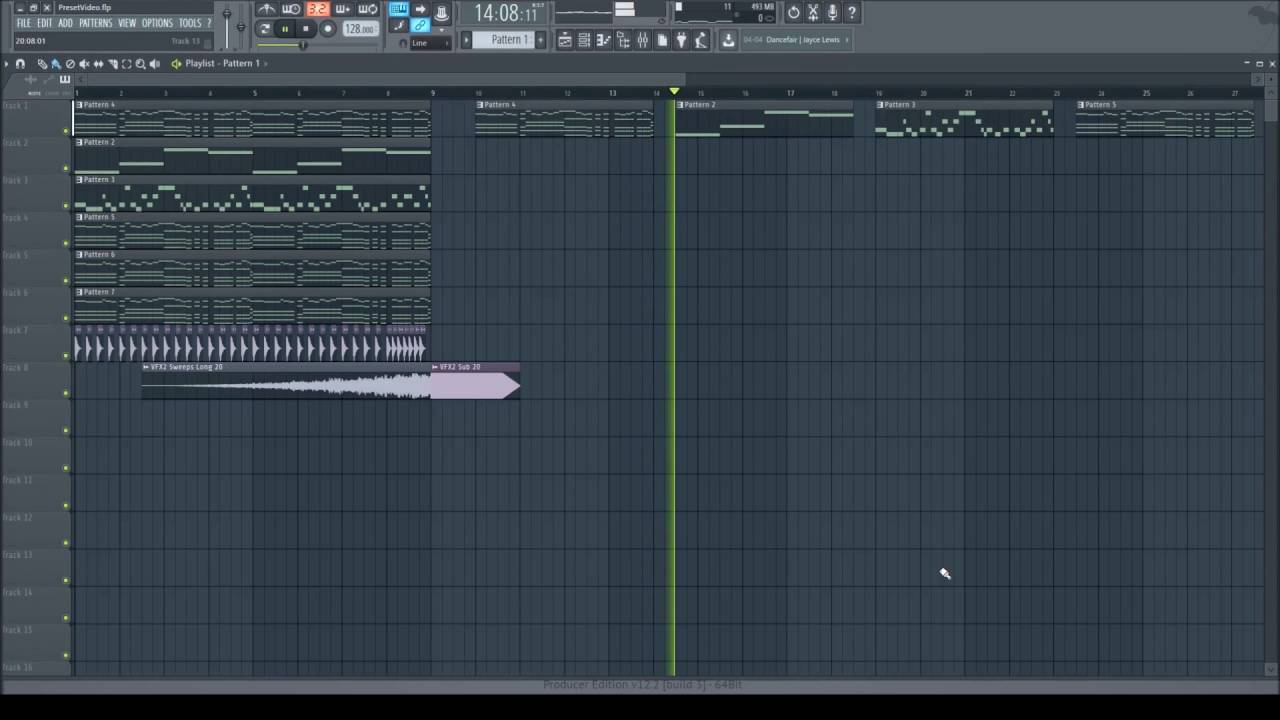Open clip menu of Pattern 6 clip
Screen dimensions: 1280x720
click(80, 255)
